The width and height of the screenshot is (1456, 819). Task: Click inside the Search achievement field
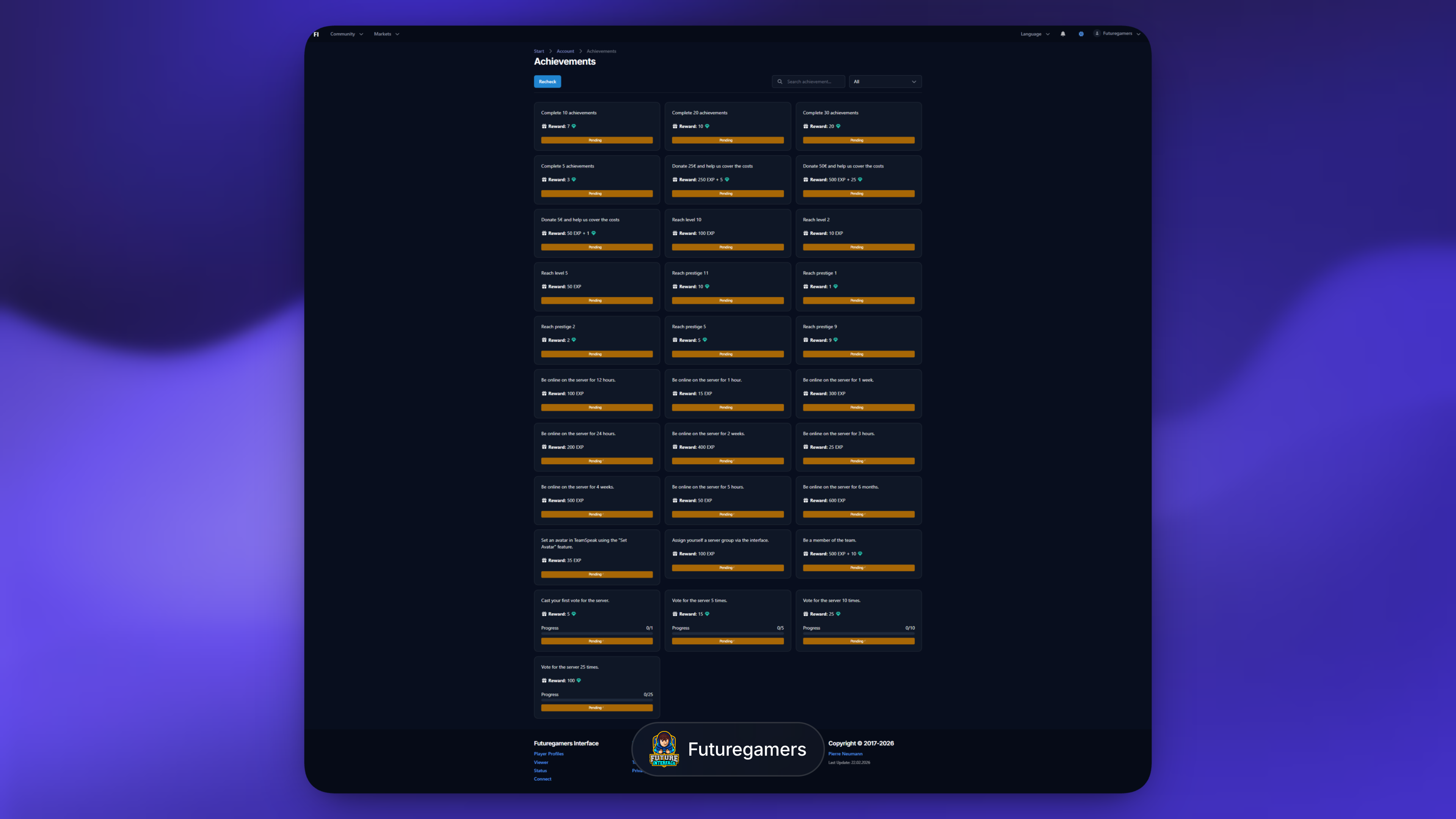811,82
